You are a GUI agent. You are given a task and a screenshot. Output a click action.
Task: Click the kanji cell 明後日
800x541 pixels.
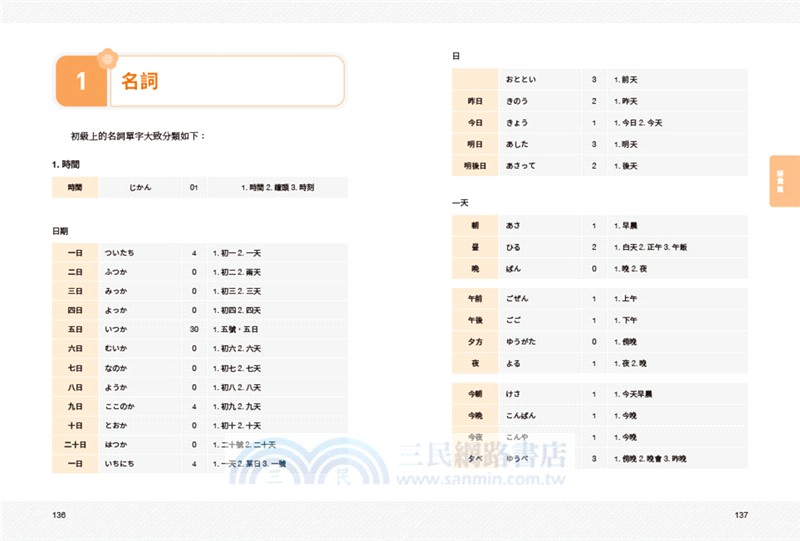coord(475,166)
